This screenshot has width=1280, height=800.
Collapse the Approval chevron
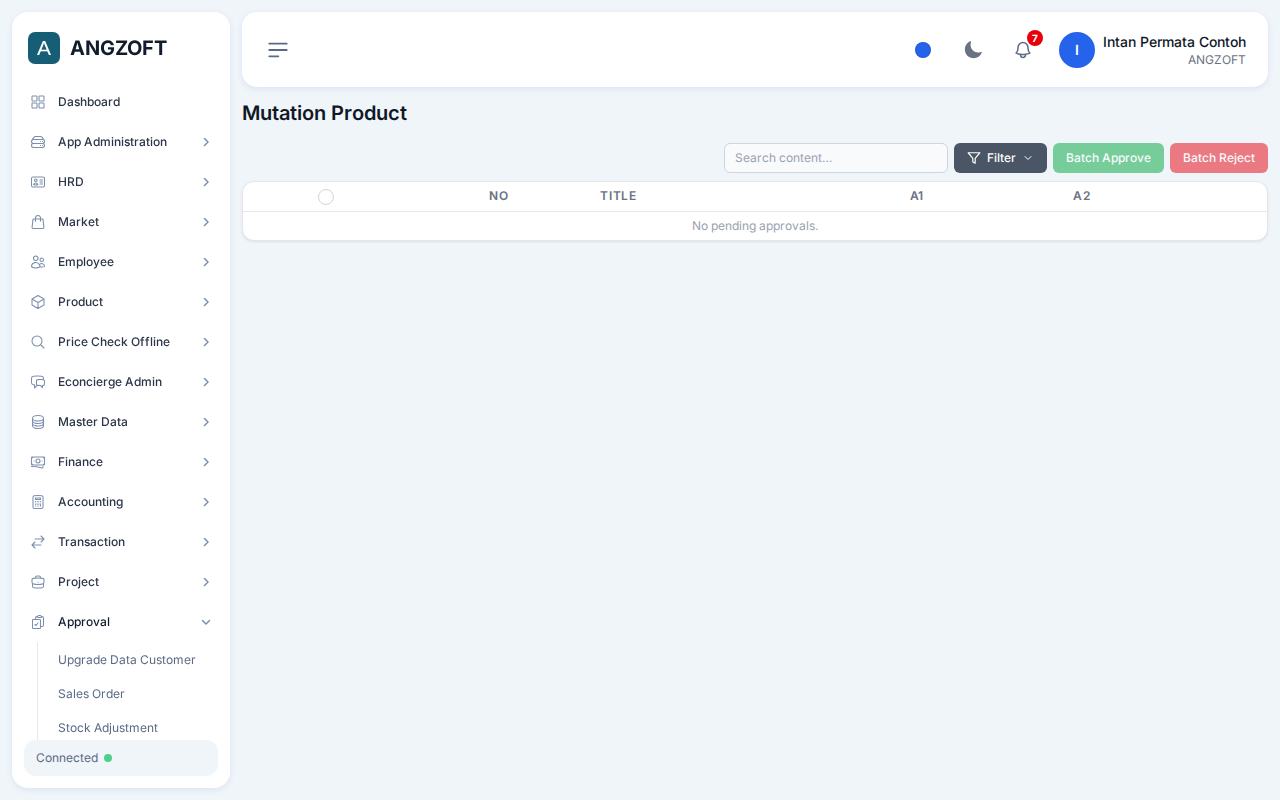pyautogui.click(x=206, y=622)
